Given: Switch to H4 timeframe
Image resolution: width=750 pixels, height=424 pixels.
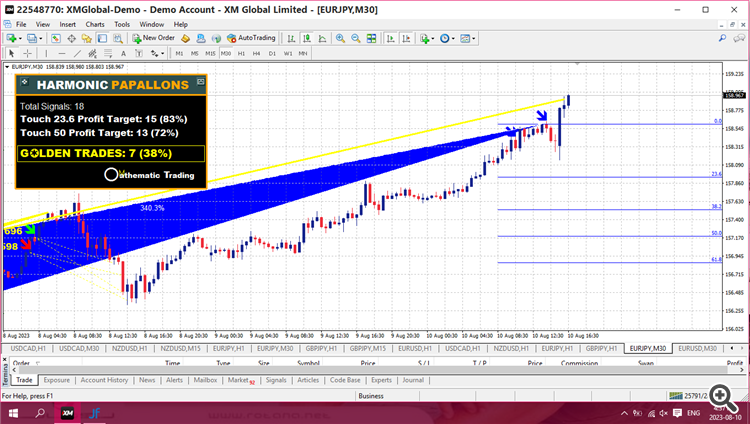Looking at the screenshot, I should pyautogui.click(x=256, y=54).
